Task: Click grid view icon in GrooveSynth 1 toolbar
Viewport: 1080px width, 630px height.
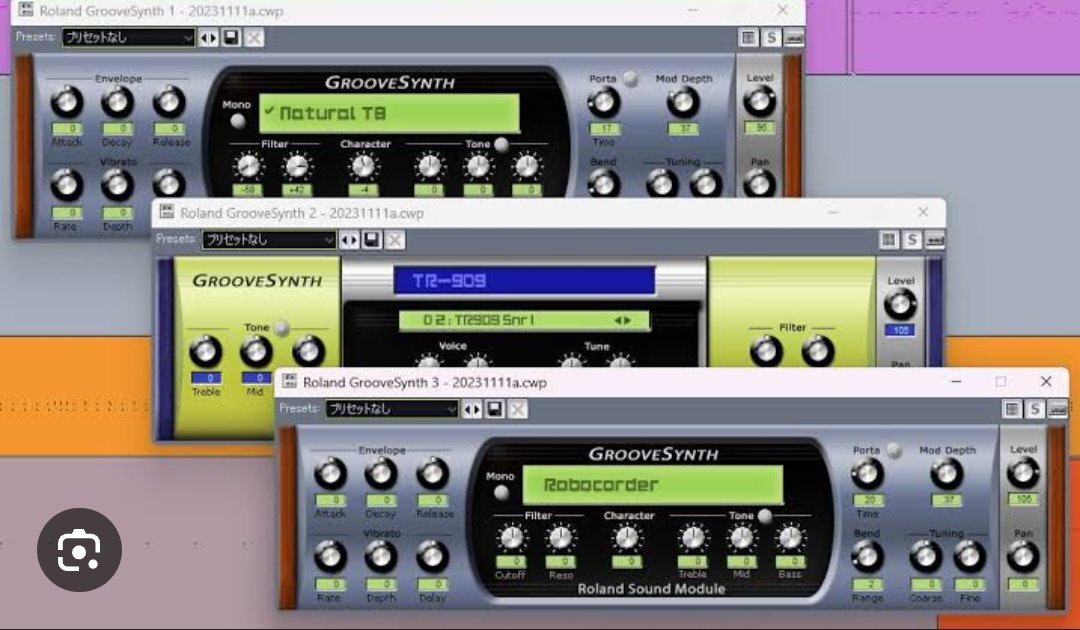Action: 749,37
